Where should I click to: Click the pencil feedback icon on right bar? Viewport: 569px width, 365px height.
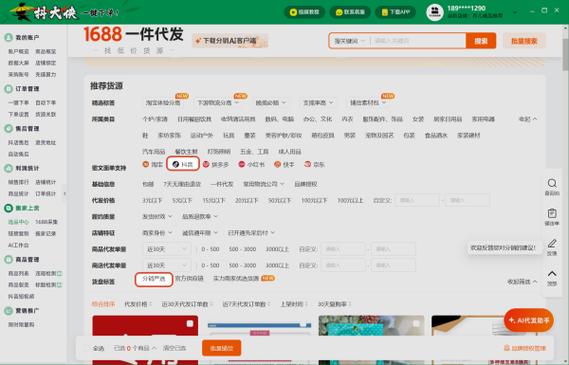tap(552, 243)
